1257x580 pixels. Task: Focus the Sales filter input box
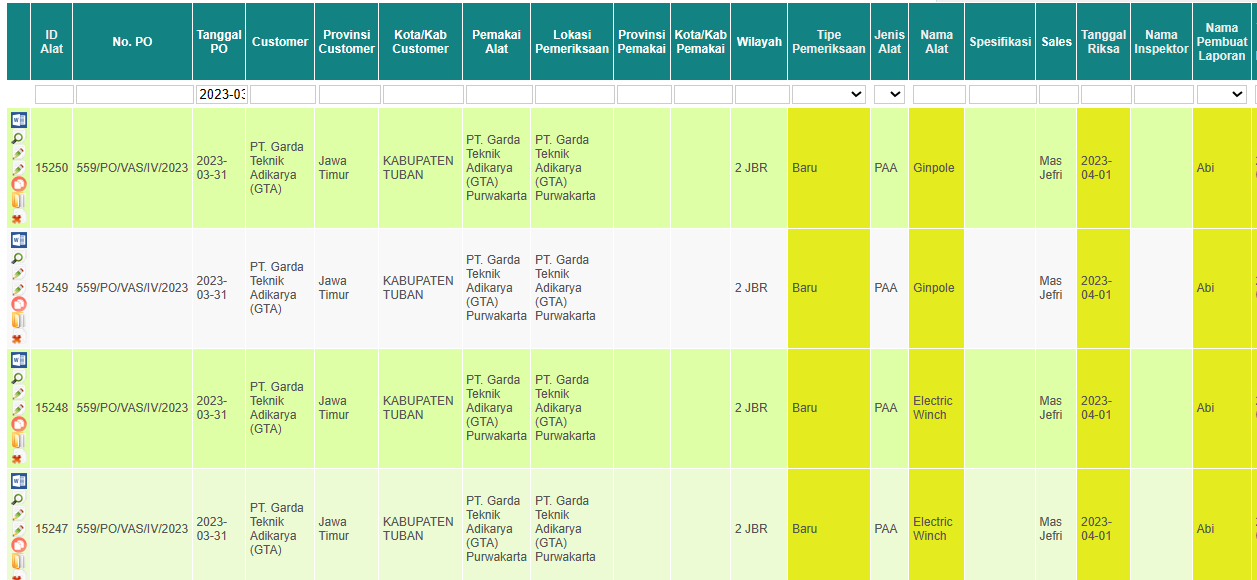tap(1058, 94)
